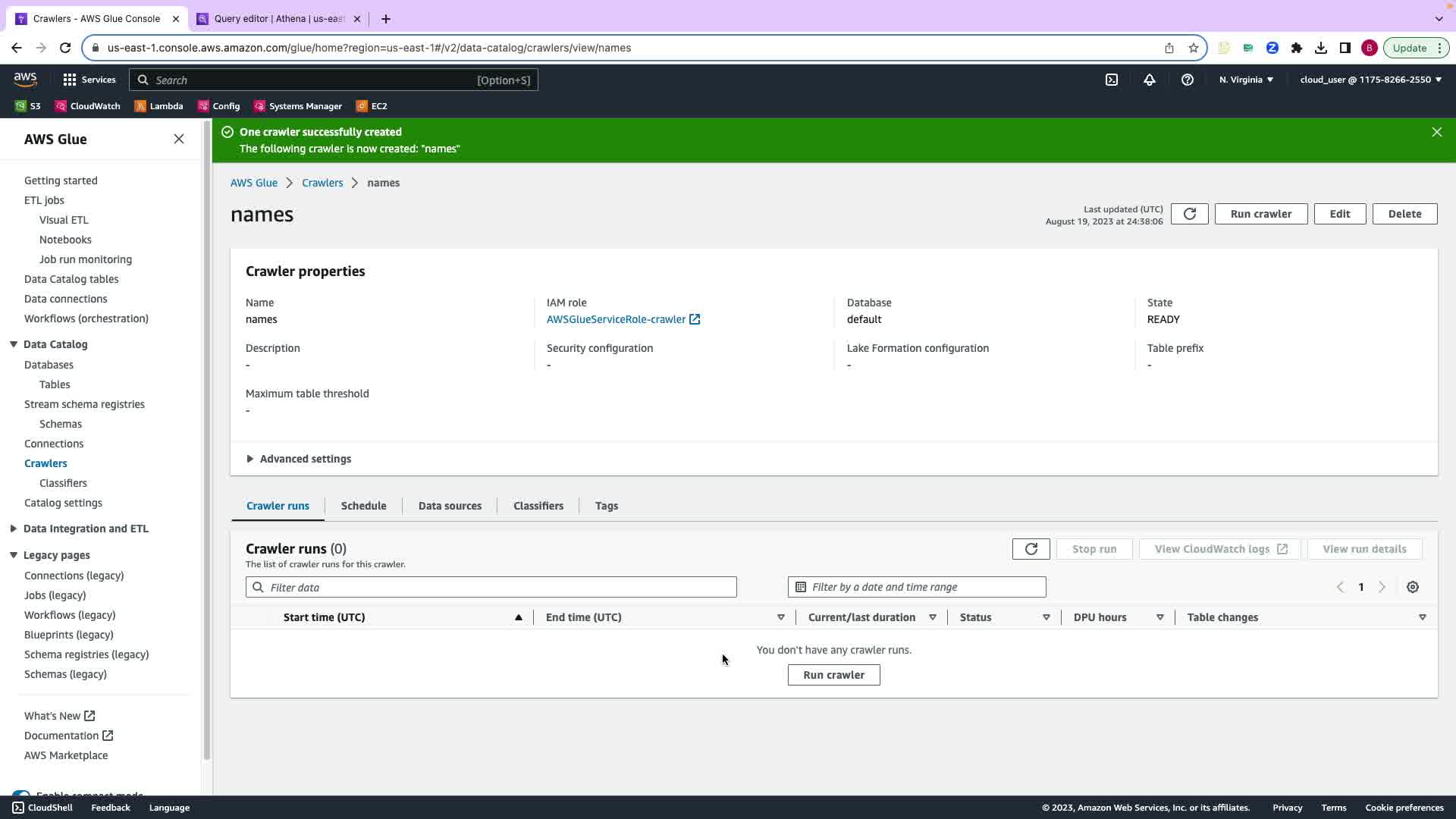The height and width of the screenshot is (819, 1456).
Task: Click the Filter data search field
Action: [491, 587]
